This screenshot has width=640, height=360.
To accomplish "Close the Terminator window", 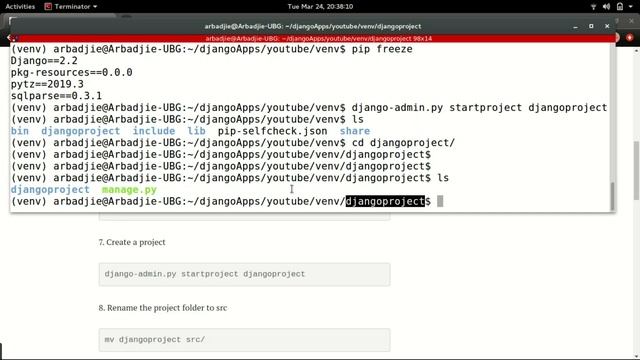I will pyautogui.click(x=607, y=26).
